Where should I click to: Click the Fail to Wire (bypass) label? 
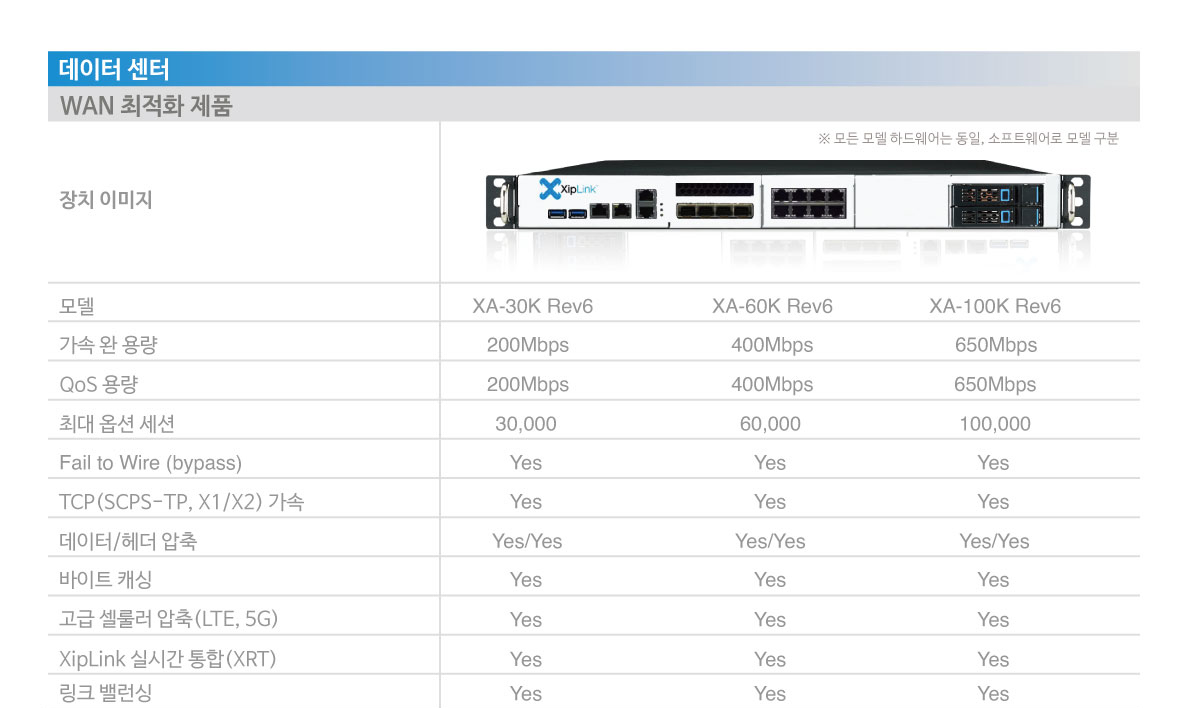point(150,463)
